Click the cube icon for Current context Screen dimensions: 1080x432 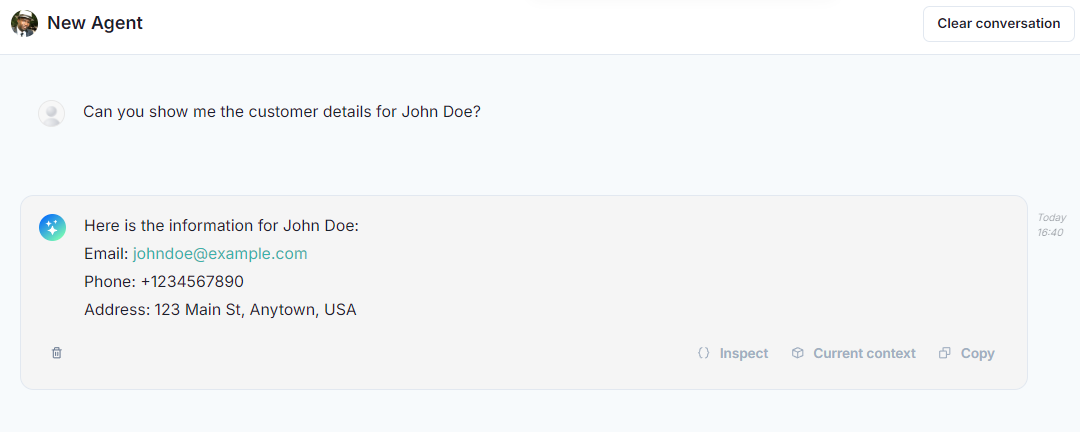pos(798,353)
